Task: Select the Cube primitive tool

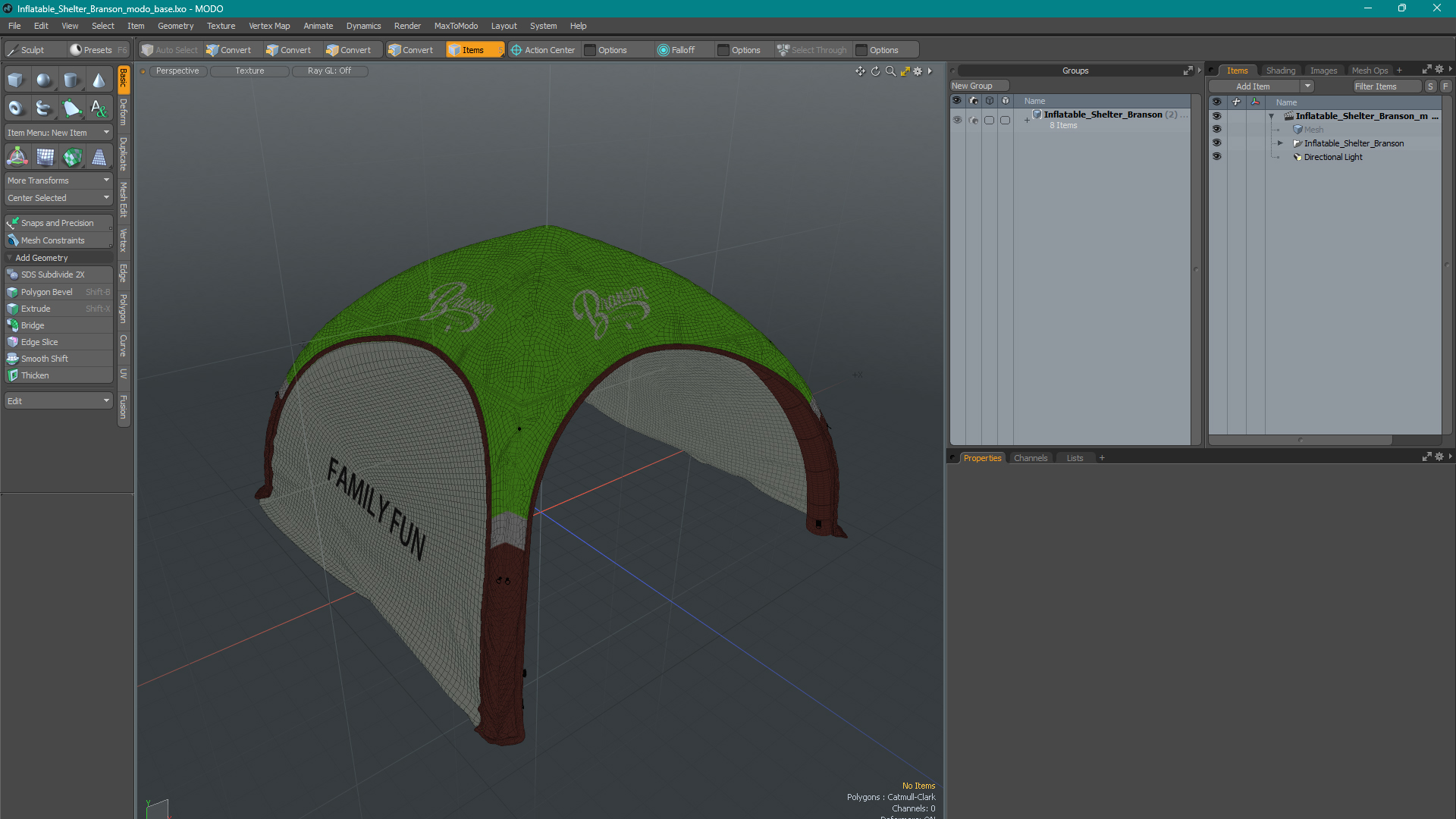Action: (16, 80)
